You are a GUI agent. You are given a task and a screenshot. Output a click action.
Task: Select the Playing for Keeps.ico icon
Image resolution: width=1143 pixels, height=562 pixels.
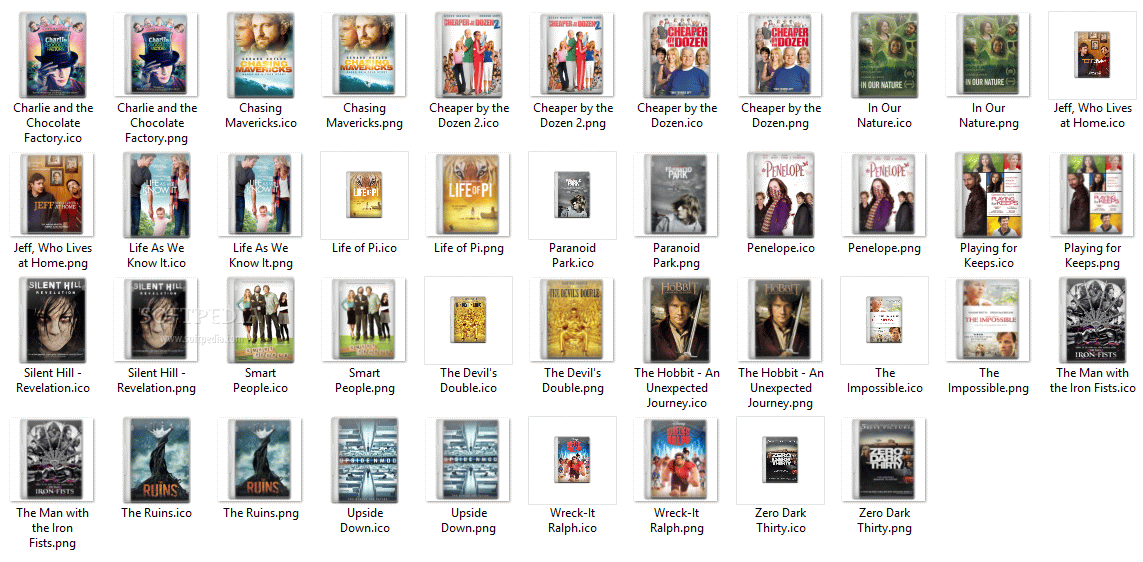tap(987, 194)
